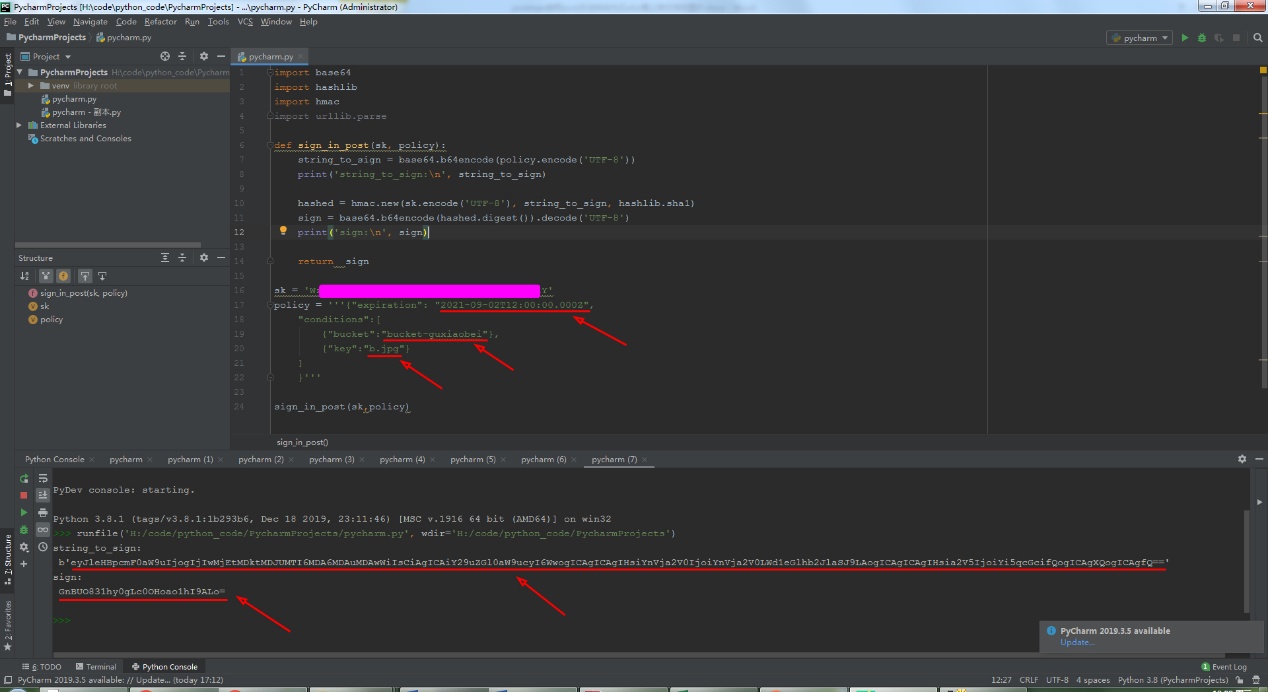
Task: Open console settings gear icon
Action: click(x=24, y=547)
